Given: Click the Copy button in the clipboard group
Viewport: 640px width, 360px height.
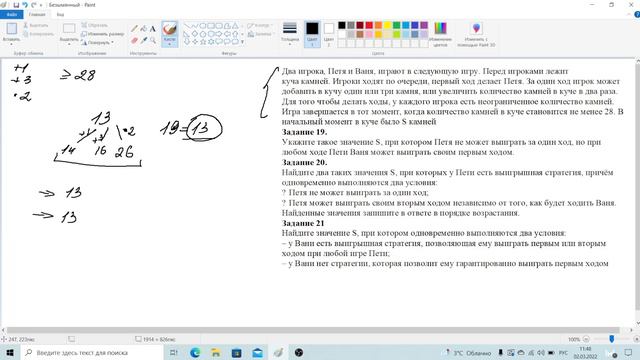Looking at the screenshot, I should click(38, 34).
